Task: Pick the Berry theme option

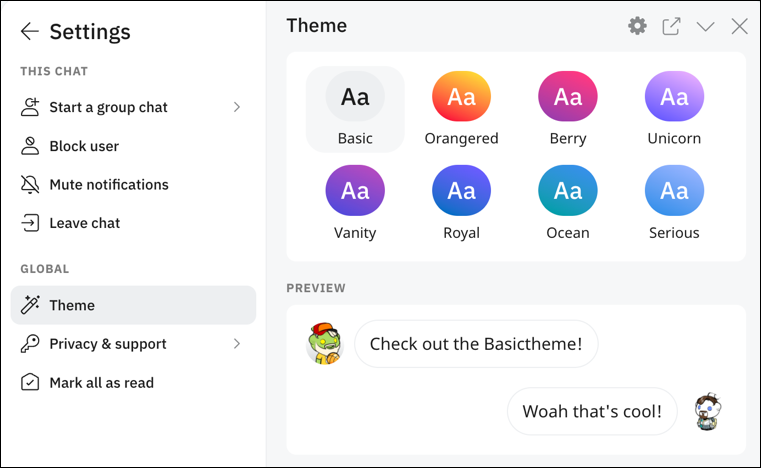Action: (x=568, y=97)
